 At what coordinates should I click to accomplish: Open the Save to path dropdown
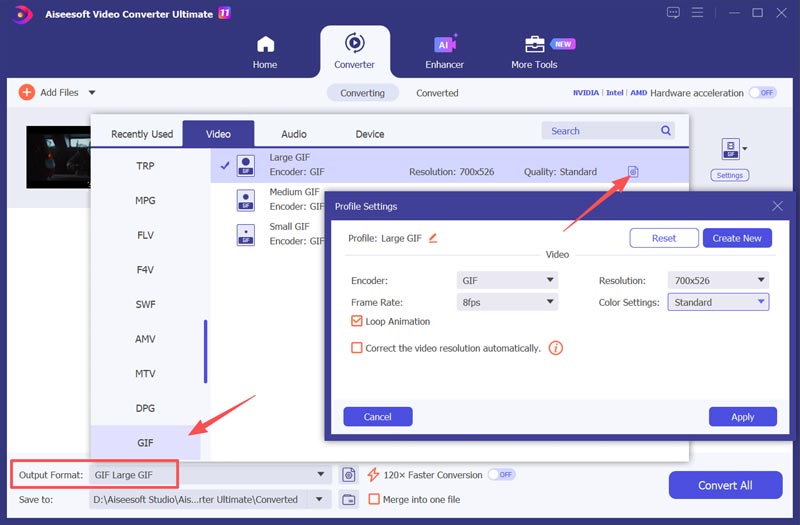319,499
